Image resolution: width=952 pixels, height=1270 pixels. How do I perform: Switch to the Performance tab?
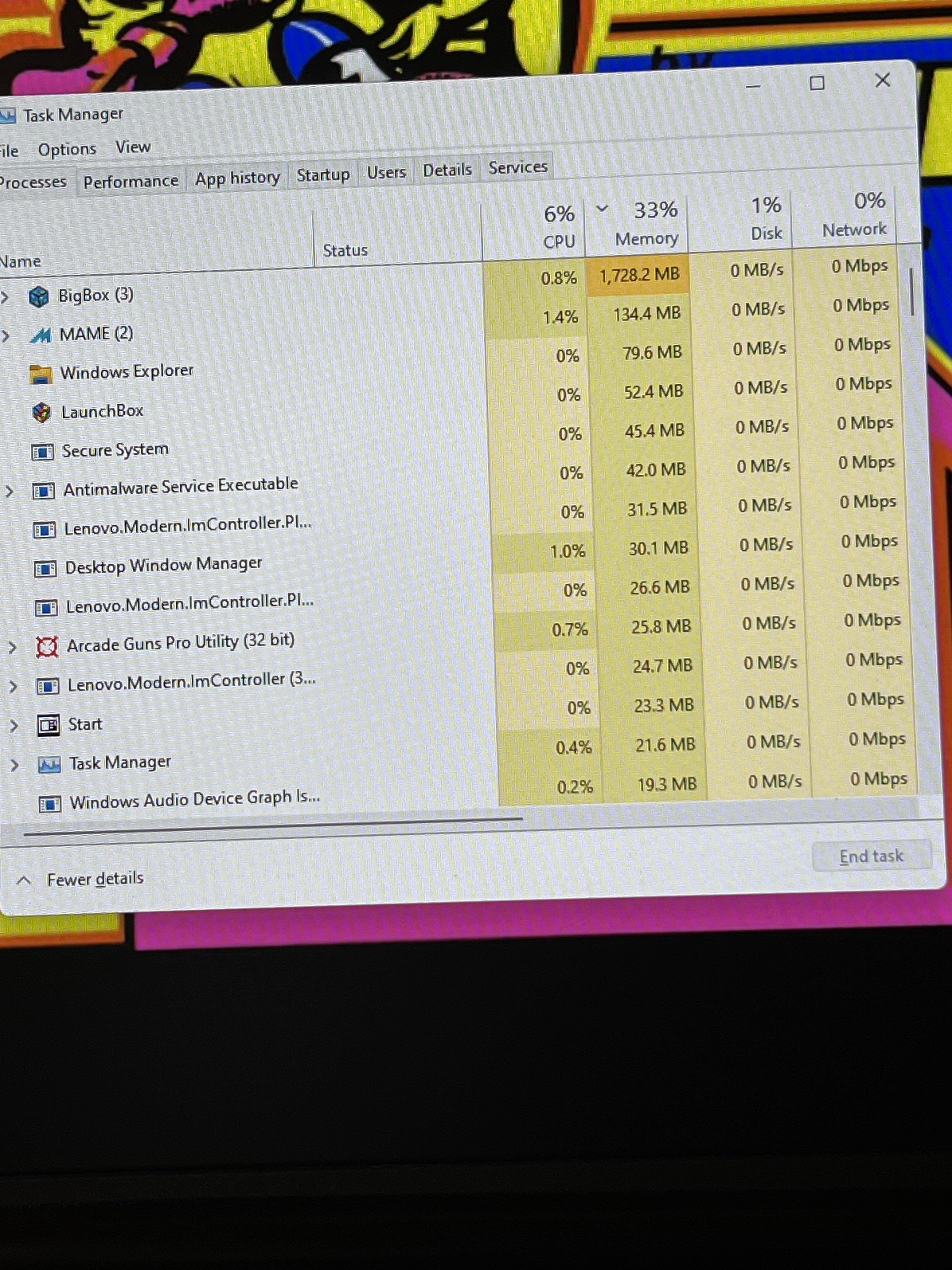coord(131,182)
